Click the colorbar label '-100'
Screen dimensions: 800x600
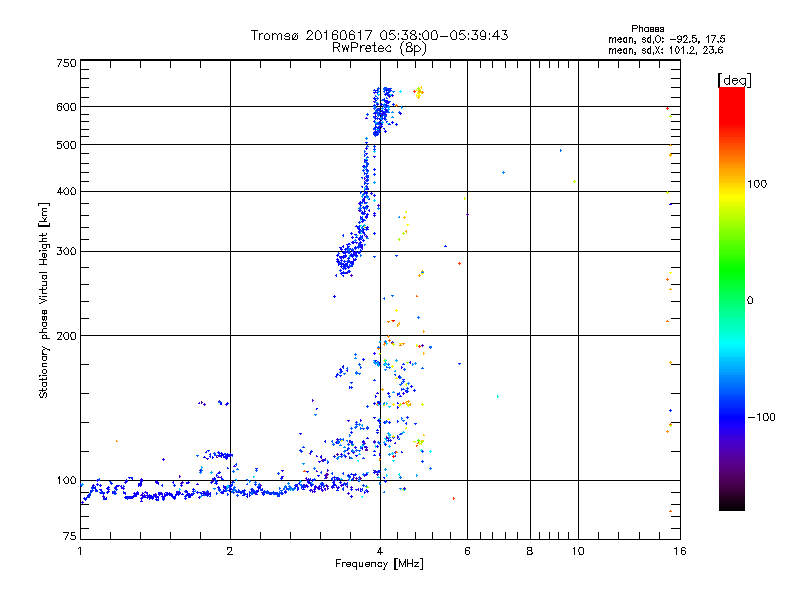761,417
